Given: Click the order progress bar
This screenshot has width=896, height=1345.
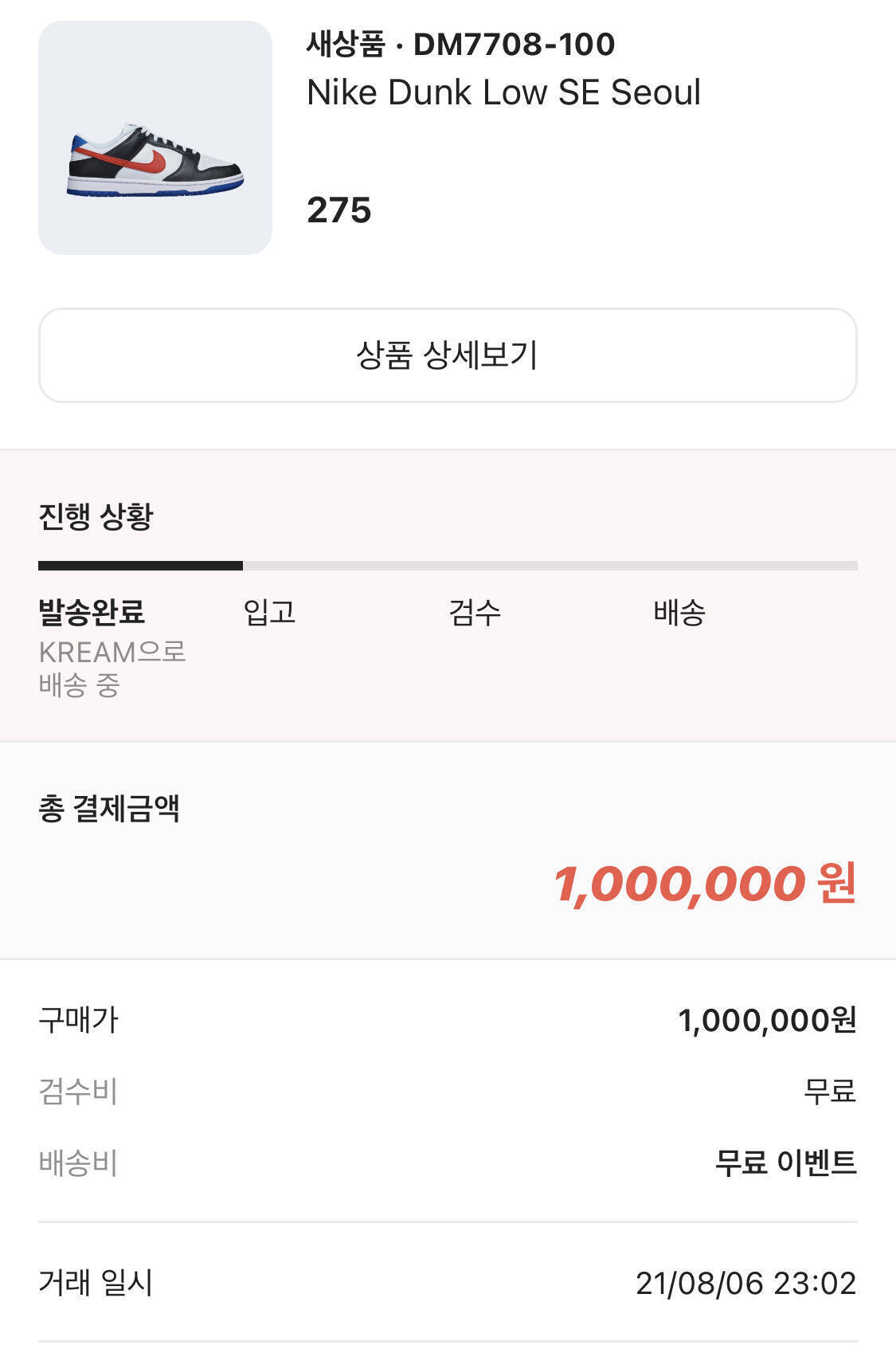Looking at the screenshot, I should click(x=448, y=566).
